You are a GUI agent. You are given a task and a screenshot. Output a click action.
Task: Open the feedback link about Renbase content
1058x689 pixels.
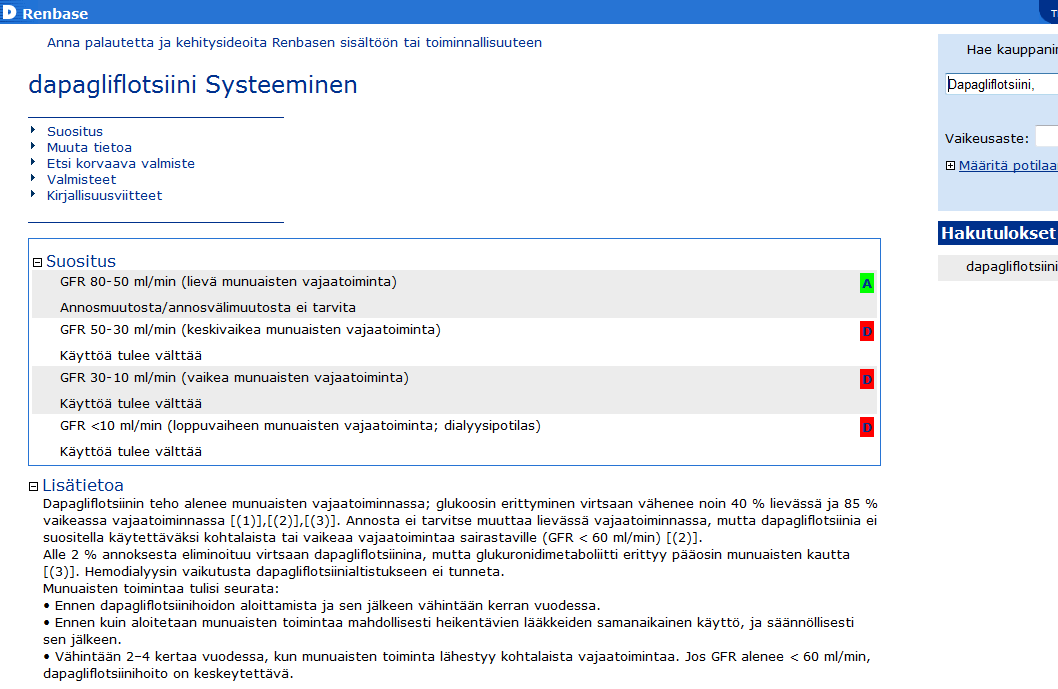(x=294, y=43)
